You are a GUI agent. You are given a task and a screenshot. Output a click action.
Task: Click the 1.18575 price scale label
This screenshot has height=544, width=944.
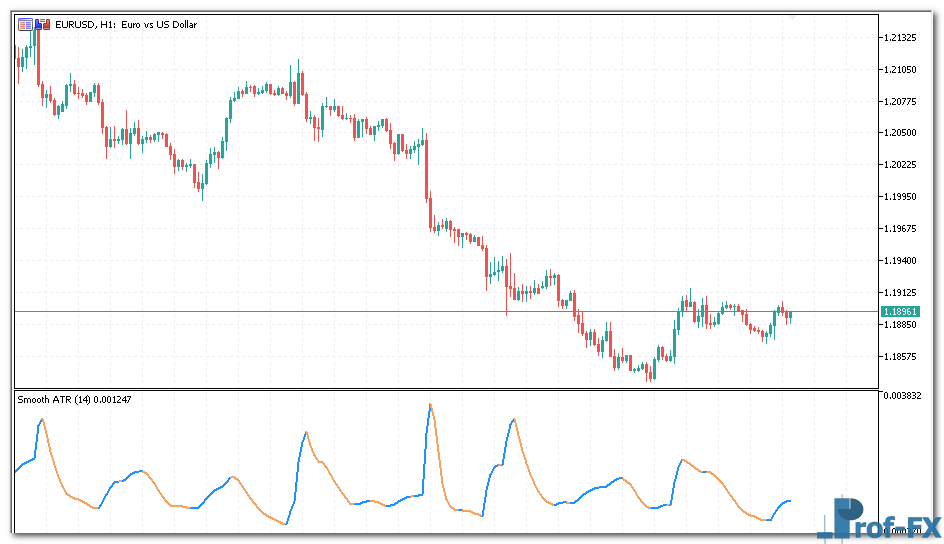coord(901,356)
